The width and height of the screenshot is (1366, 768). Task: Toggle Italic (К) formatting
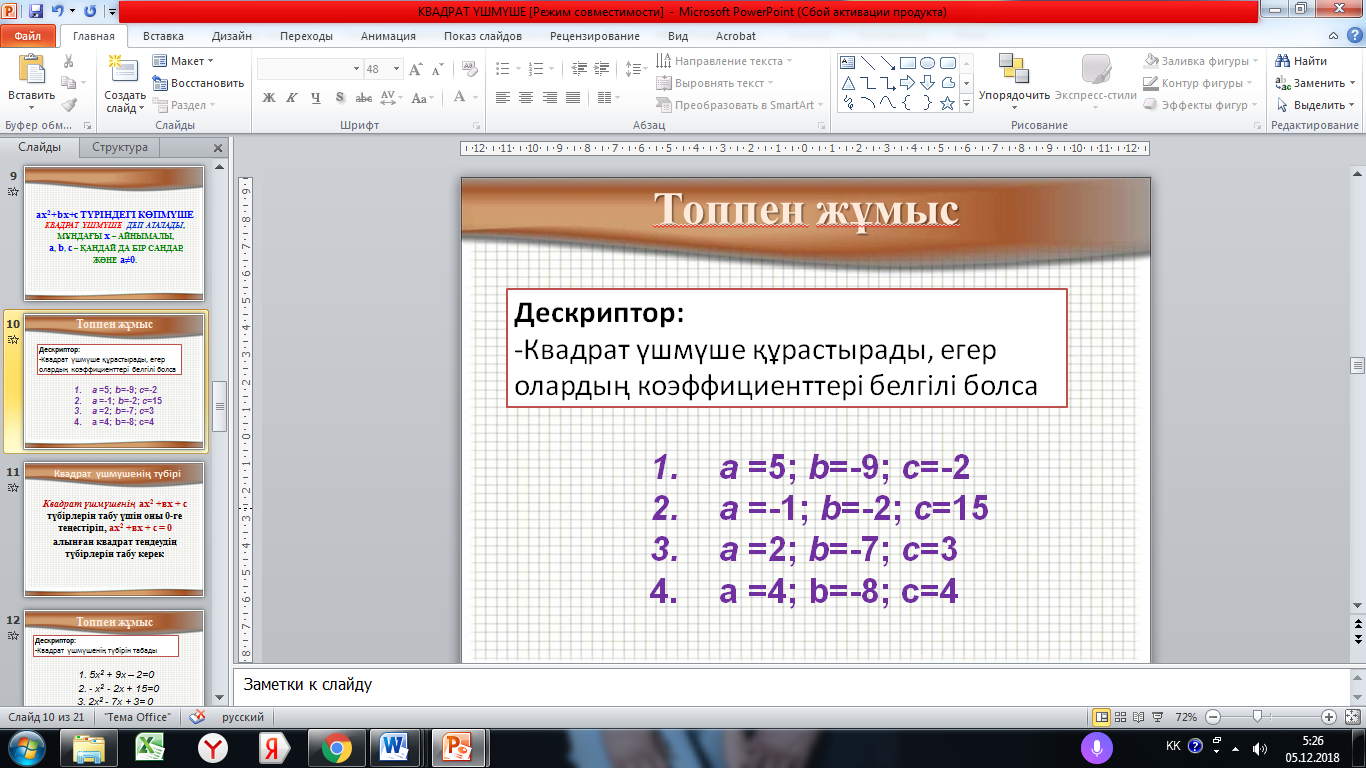tap(292, 98)
